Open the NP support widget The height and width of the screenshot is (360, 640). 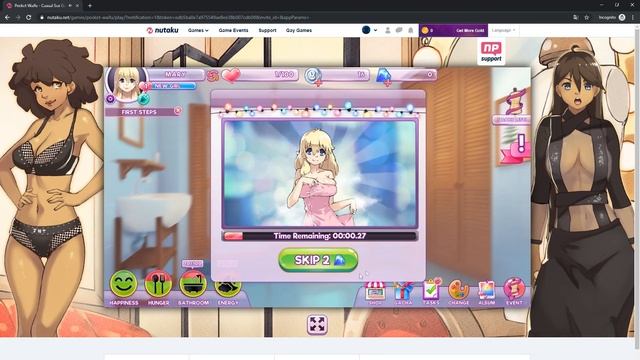pos(491,53)
